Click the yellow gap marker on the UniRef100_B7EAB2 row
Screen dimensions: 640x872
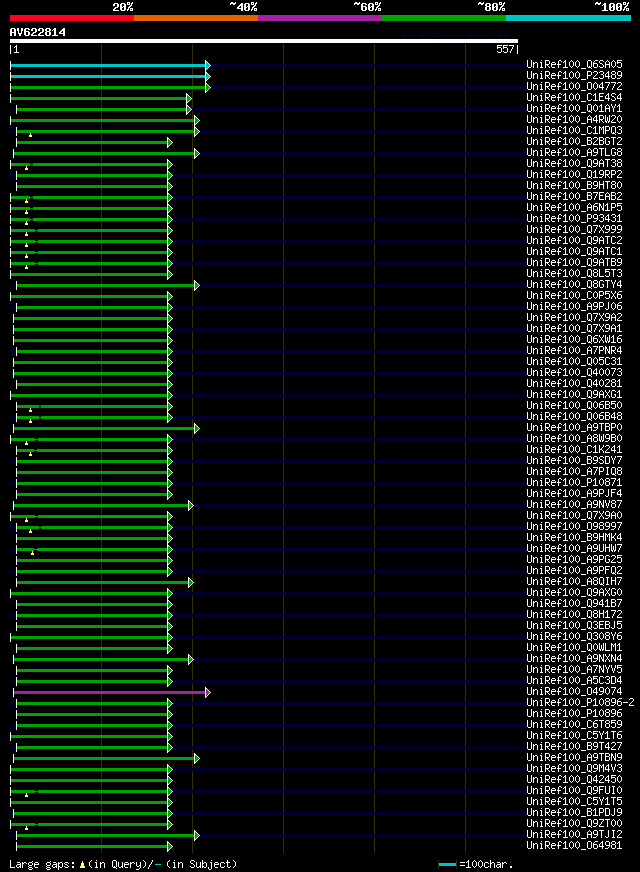click(27, 201)
